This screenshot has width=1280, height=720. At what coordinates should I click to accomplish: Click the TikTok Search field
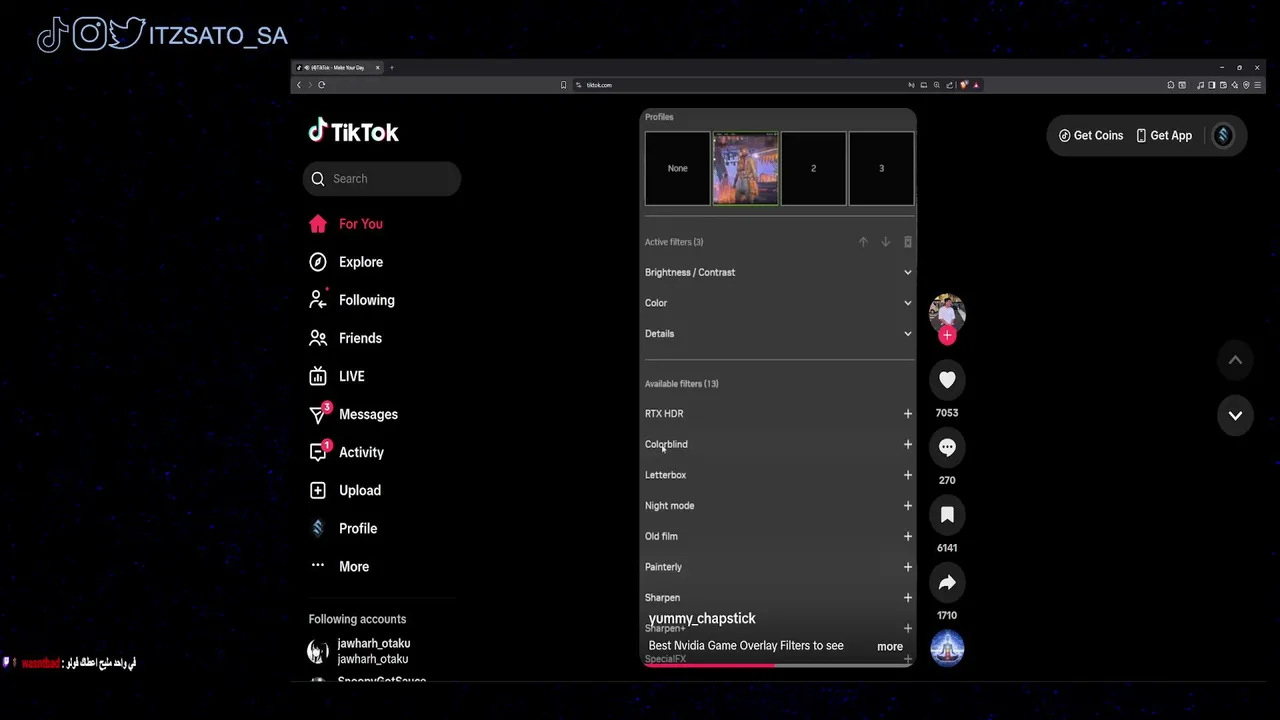click(382, 179)
